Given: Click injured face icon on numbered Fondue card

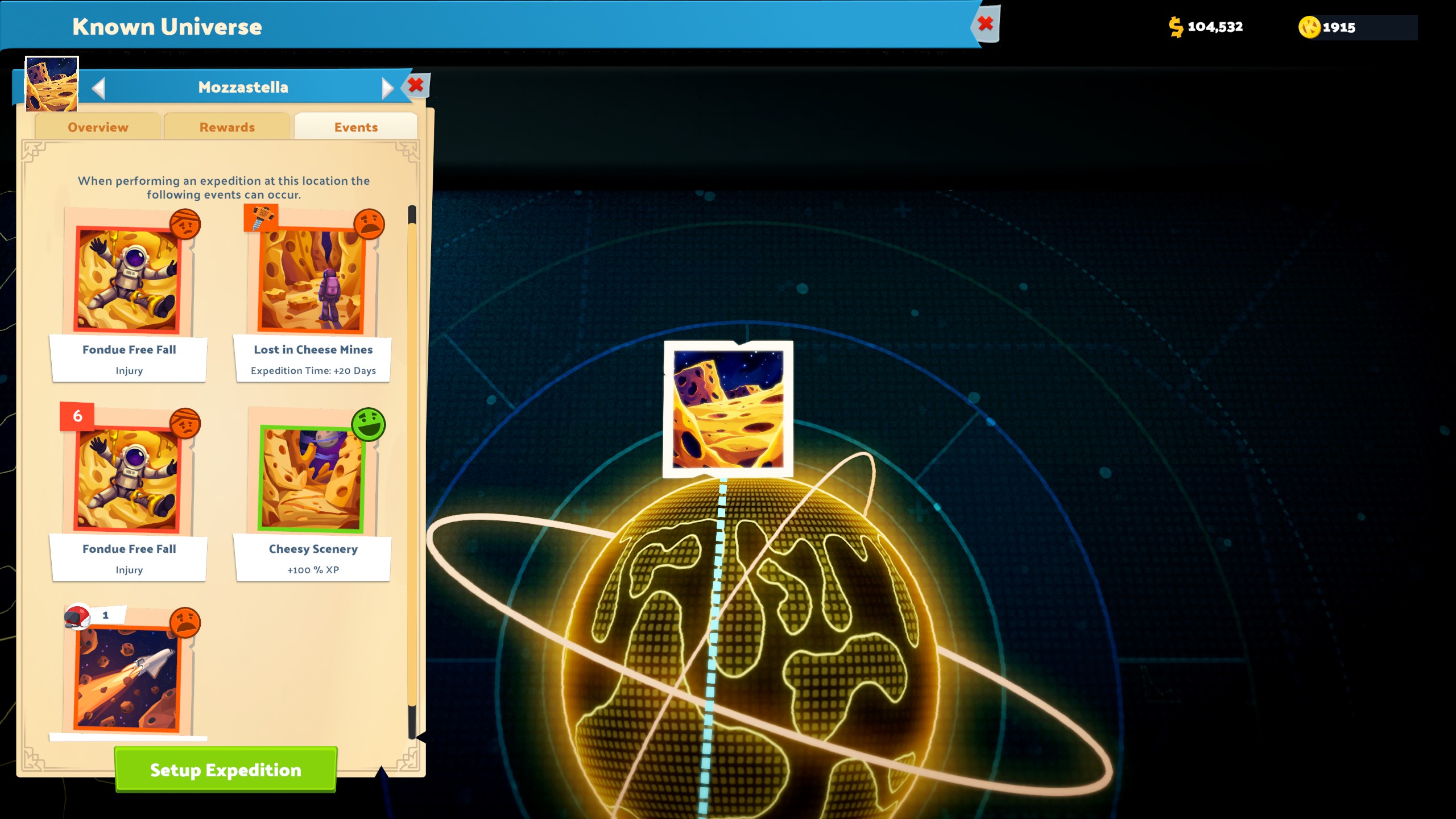Looking at the screenshot, I should point(185,423).
